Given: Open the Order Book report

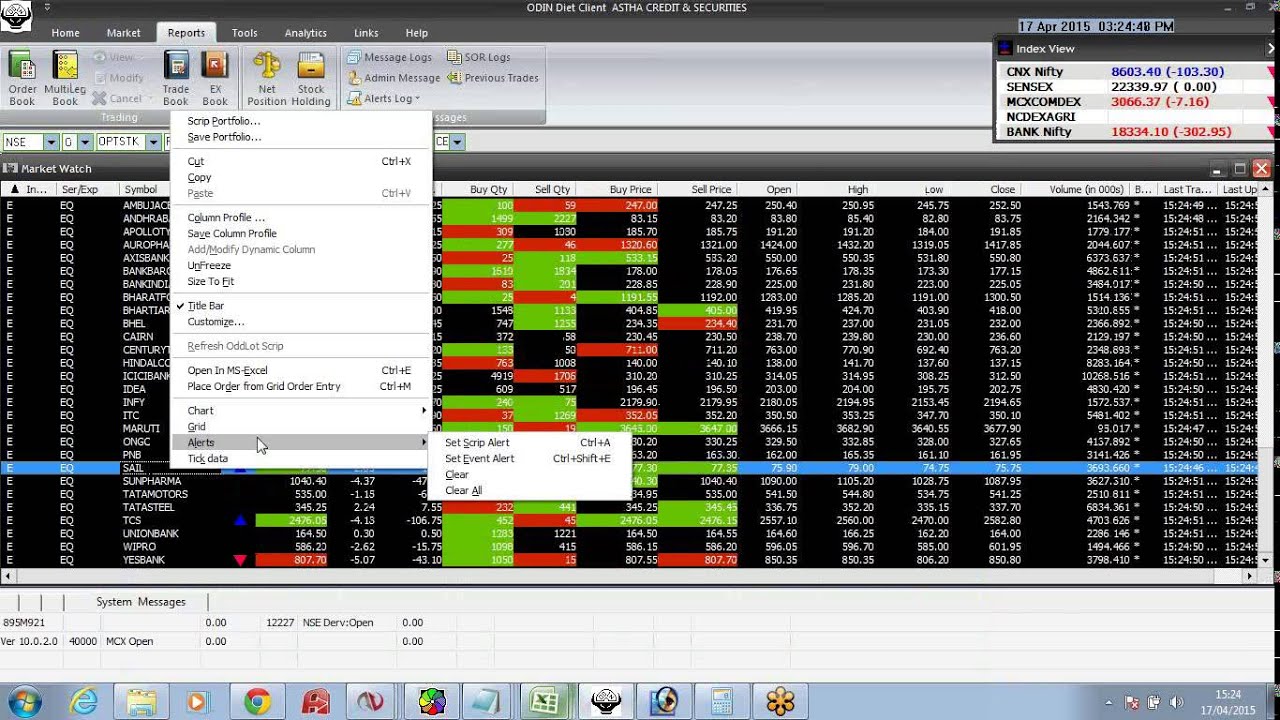Looking at the screenshot, I should coord(22,79).
